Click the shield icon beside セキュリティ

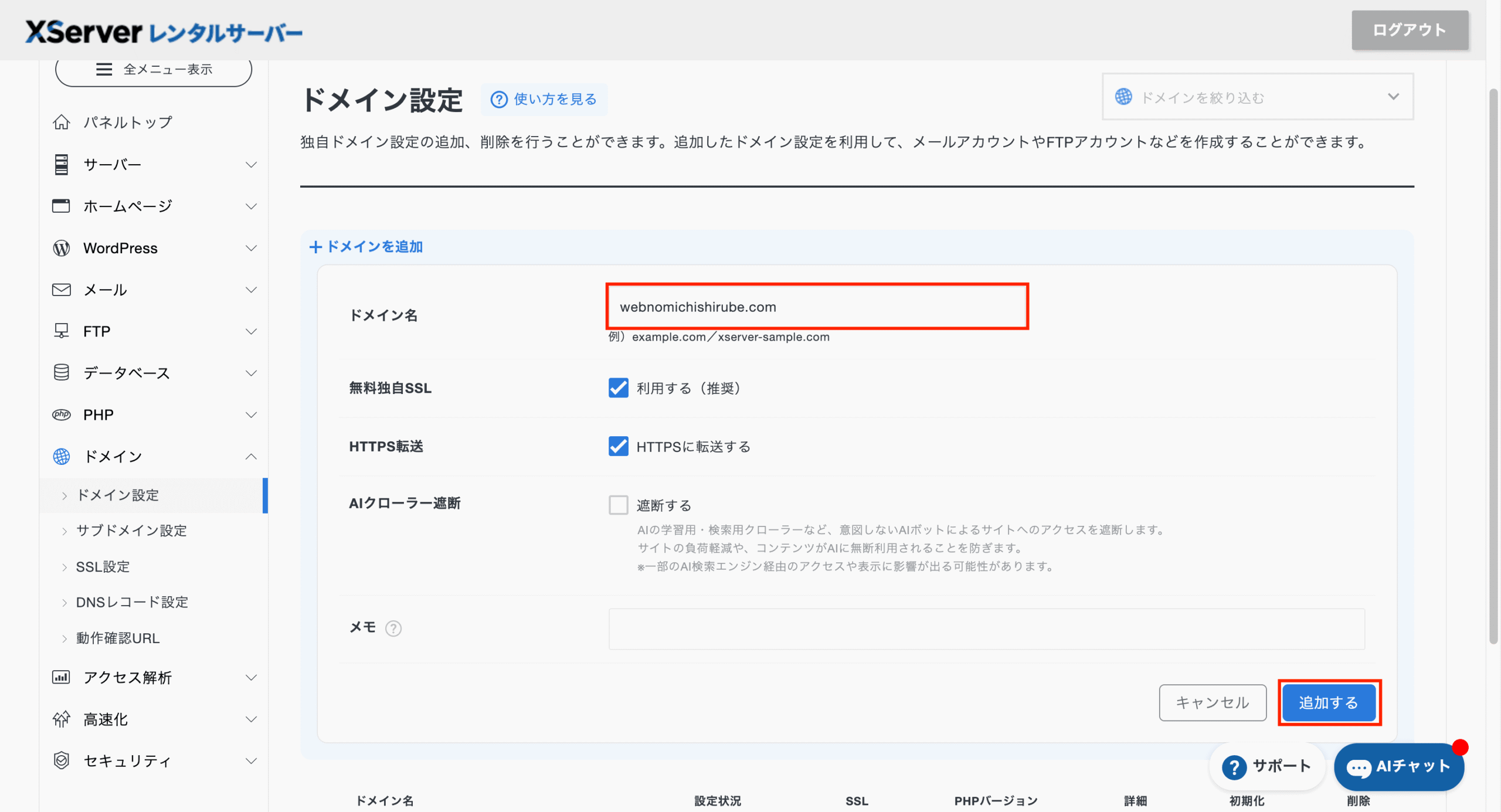pyautogui.click(x=62, y=760)
